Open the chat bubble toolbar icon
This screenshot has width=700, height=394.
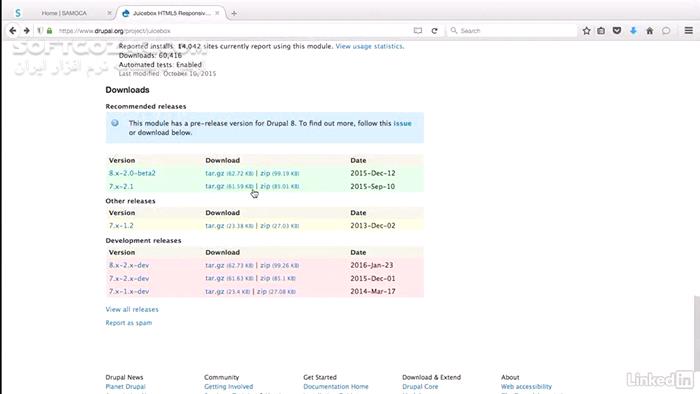666,31
